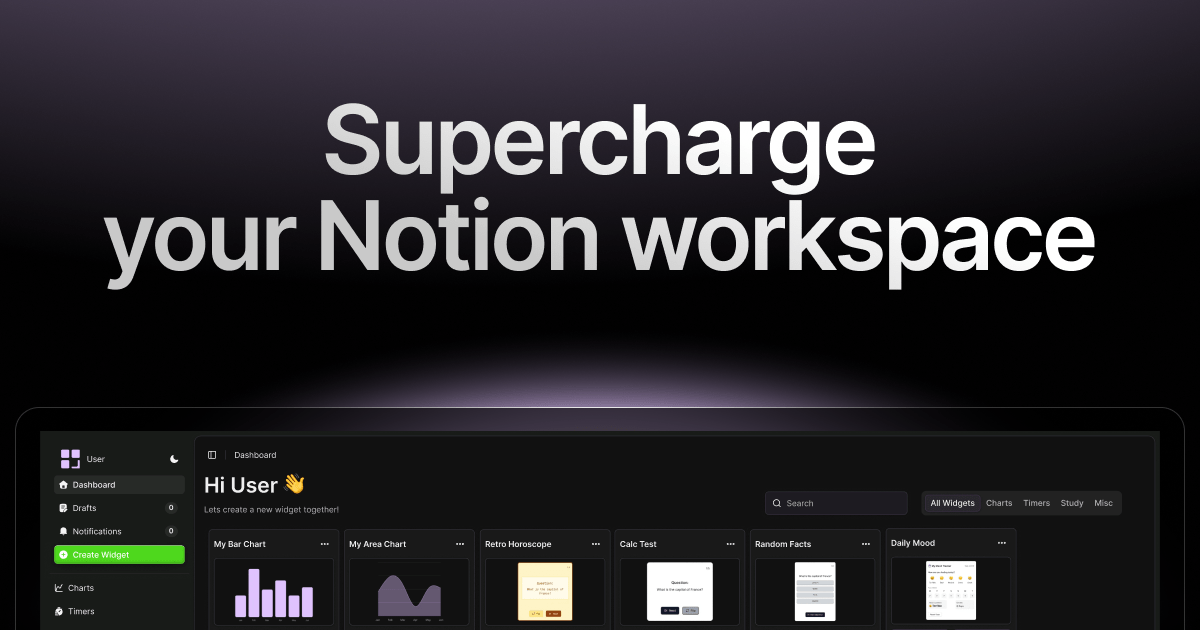Switch to the Charts filter tab
Viewport: 1200px width, 630px height.
click(999, 503)
